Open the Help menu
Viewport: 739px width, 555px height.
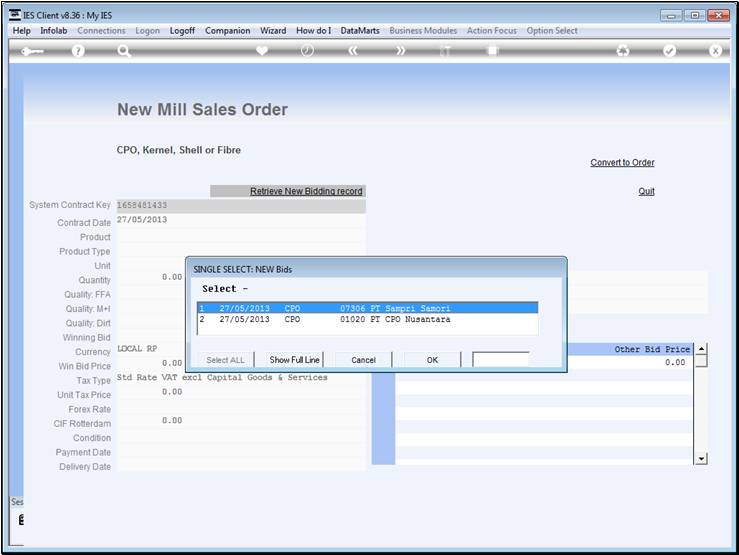pos(21,31)
